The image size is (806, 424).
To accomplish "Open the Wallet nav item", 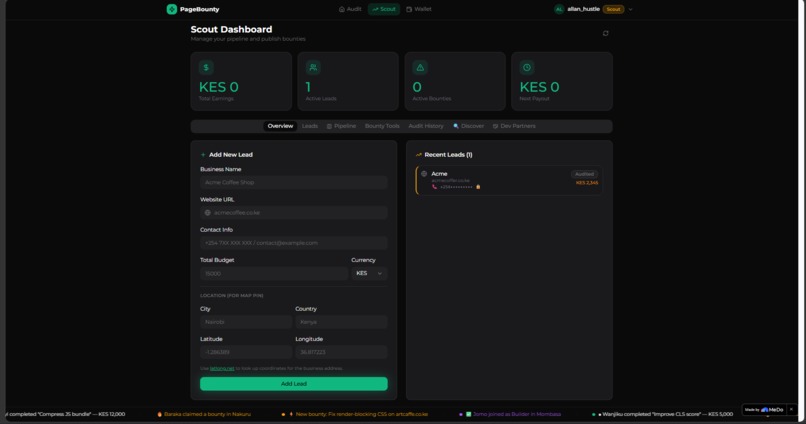I will pos(419,9).
